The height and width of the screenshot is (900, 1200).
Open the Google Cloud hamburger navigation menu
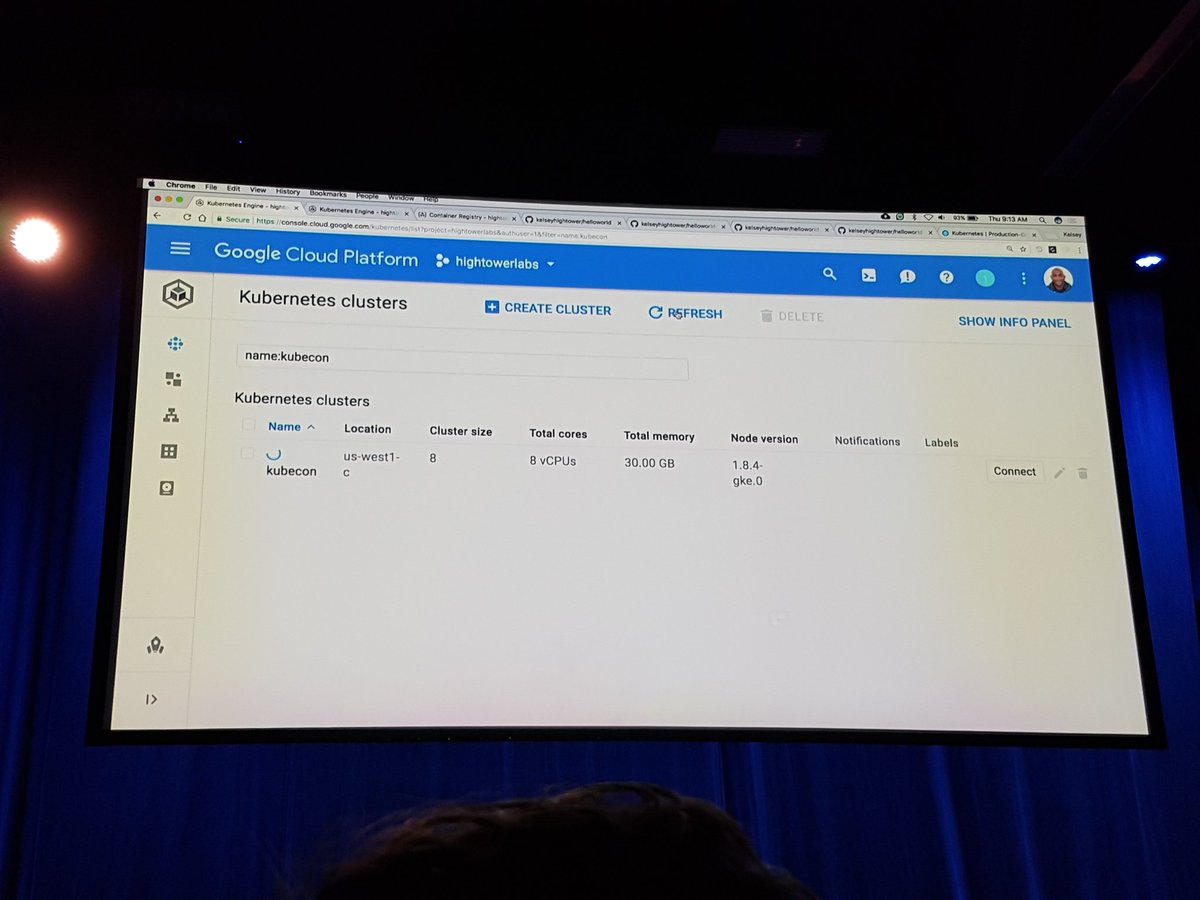(x=179, y=248)
